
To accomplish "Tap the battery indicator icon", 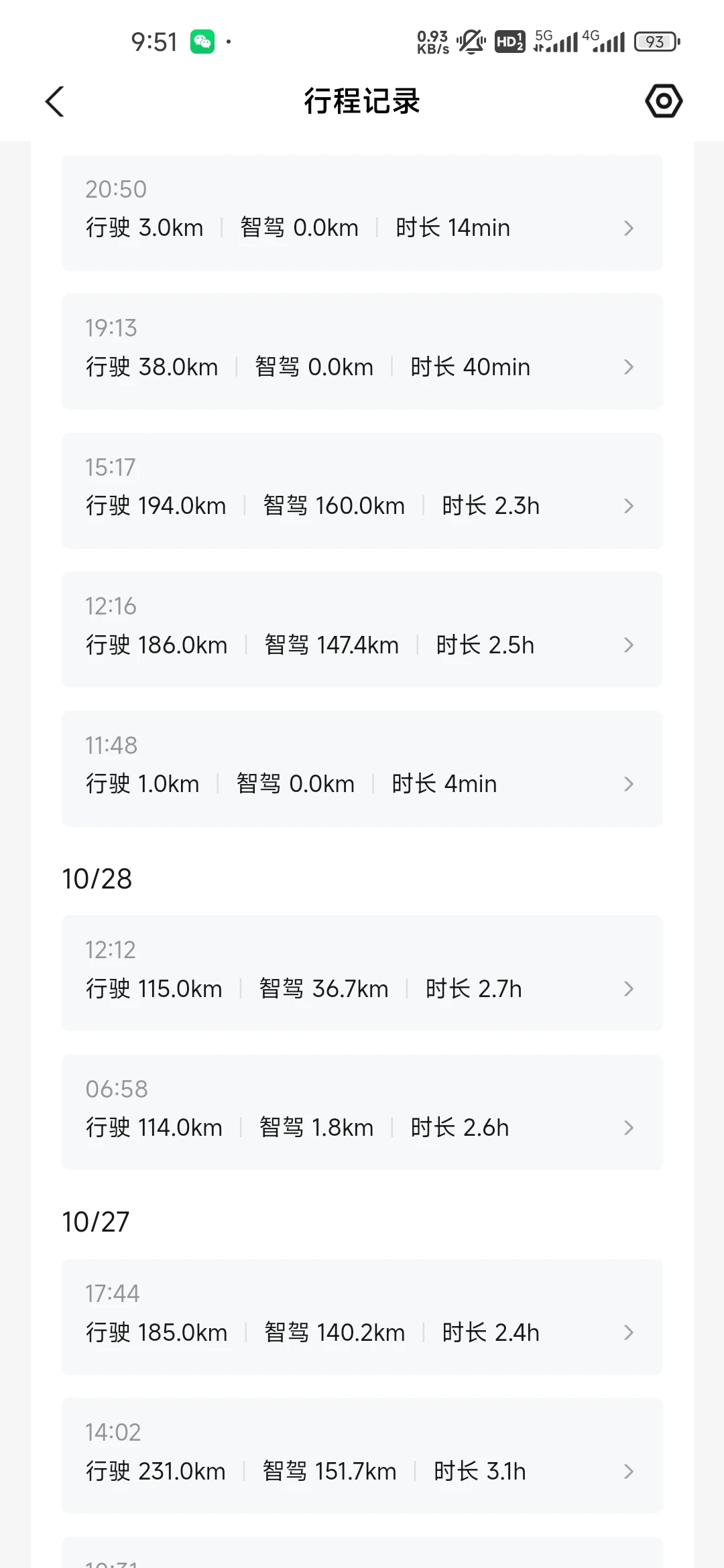I will pos(657,42).
